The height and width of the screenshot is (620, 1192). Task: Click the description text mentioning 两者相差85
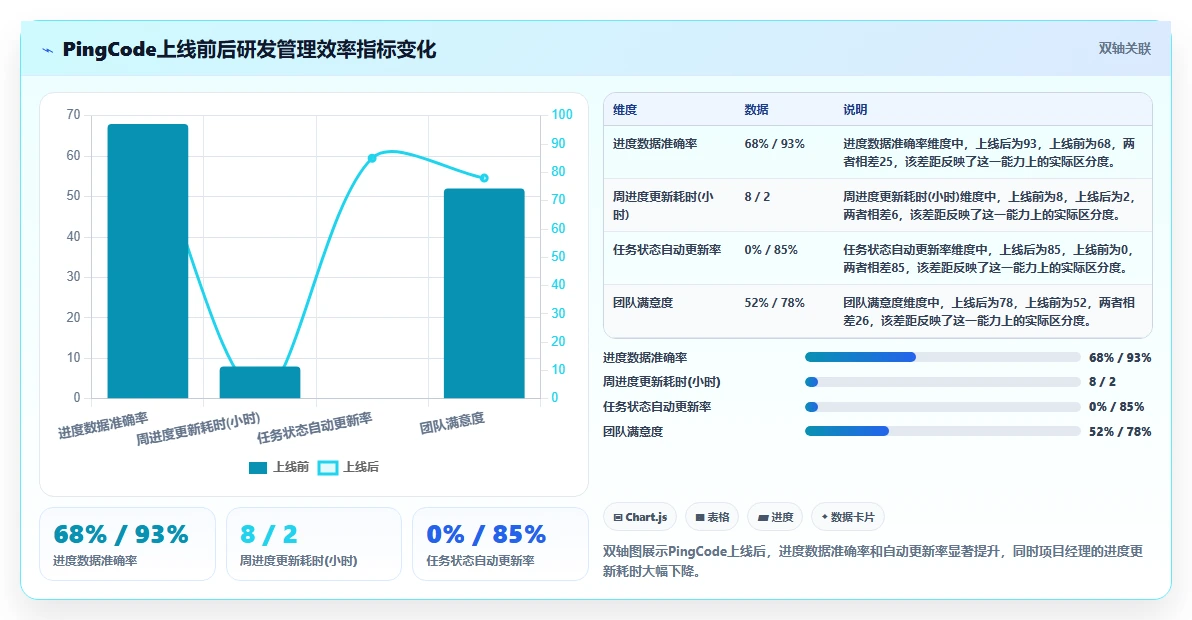click(x=989, y=259)
